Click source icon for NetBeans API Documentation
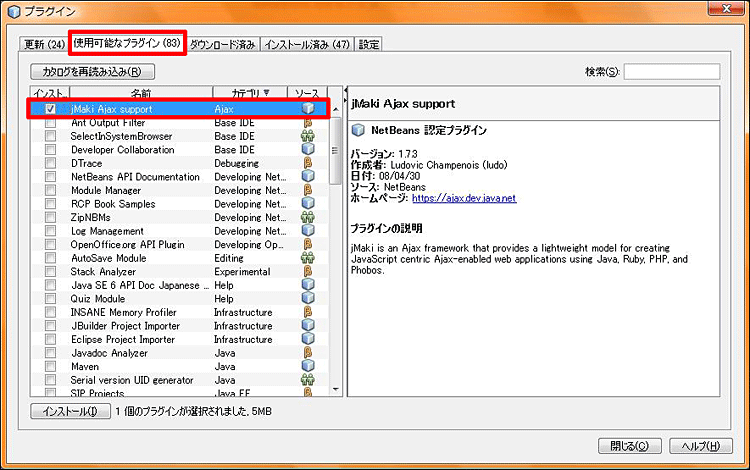The image size is (750, 470). point(308,177)
